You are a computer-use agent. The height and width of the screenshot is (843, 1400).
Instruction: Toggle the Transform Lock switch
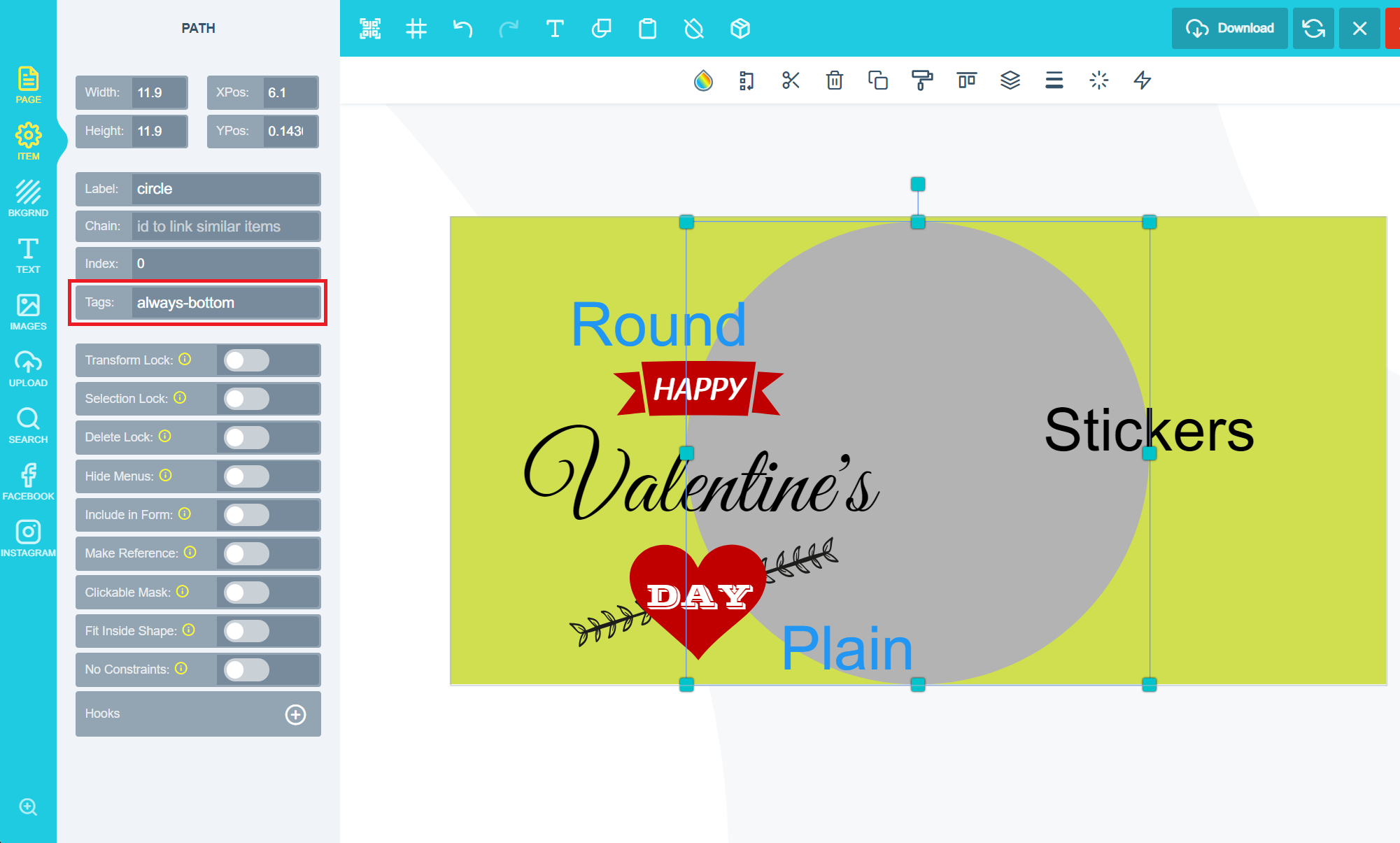tap(246, 360)
